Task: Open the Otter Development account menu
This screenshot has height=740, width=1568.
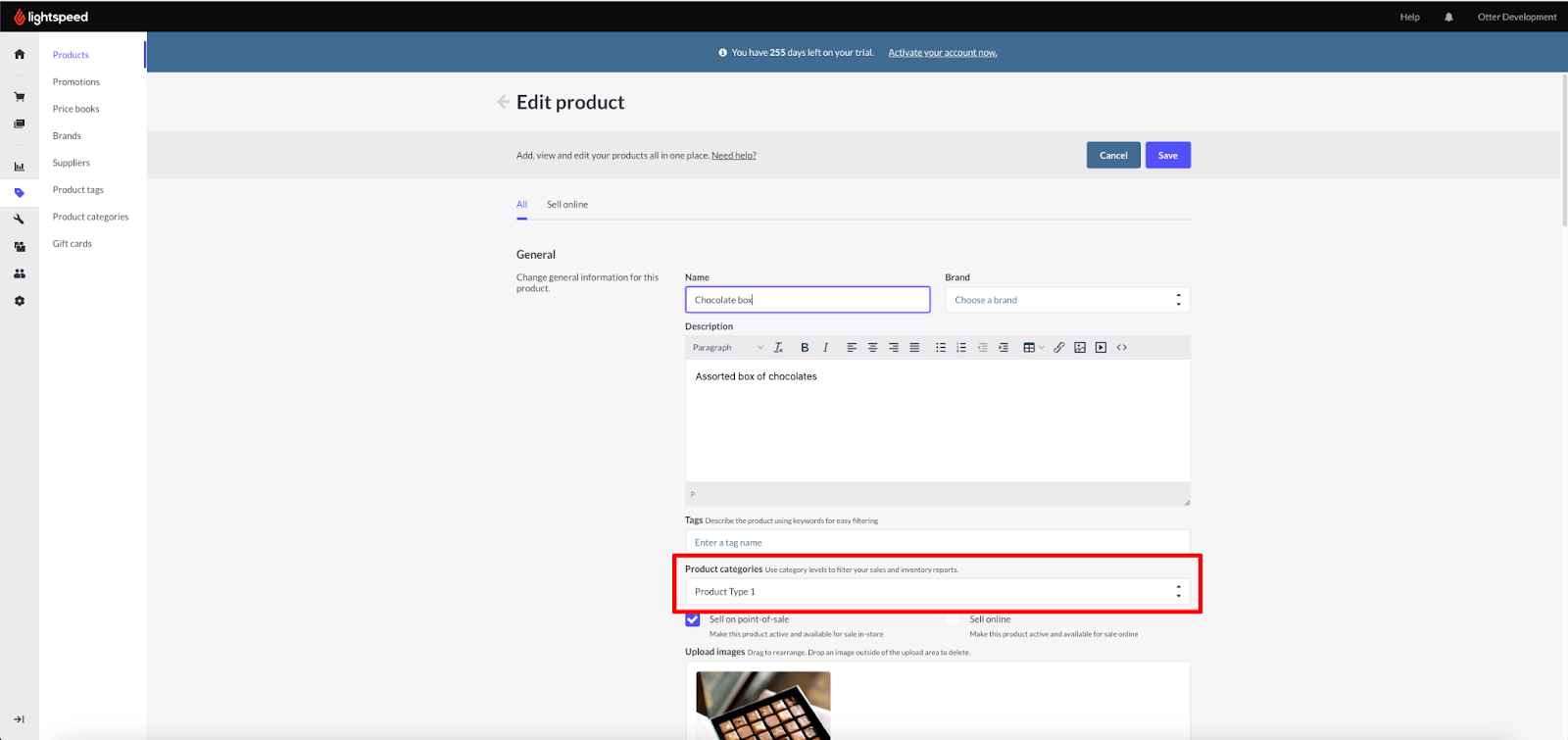Action: pos(1517,17)
